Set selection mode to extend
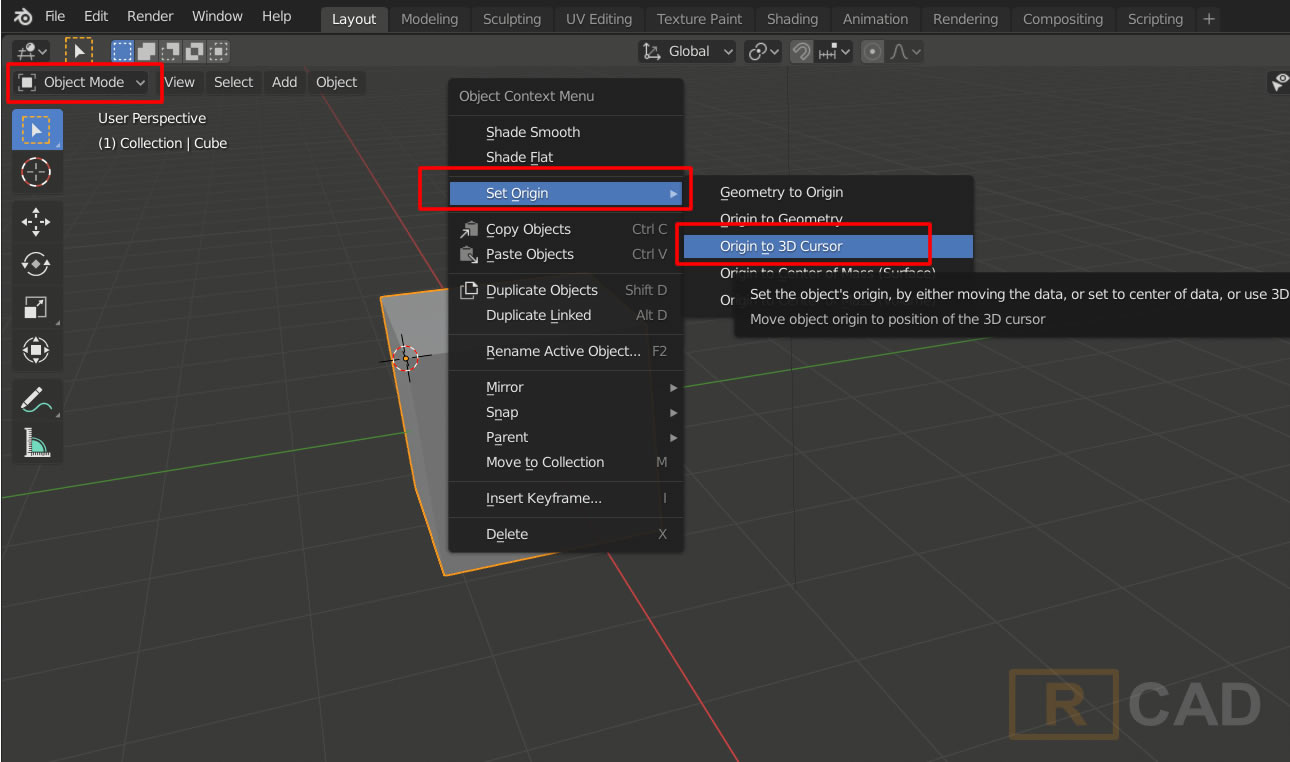The image size is (1290, 762). (147, 50)
